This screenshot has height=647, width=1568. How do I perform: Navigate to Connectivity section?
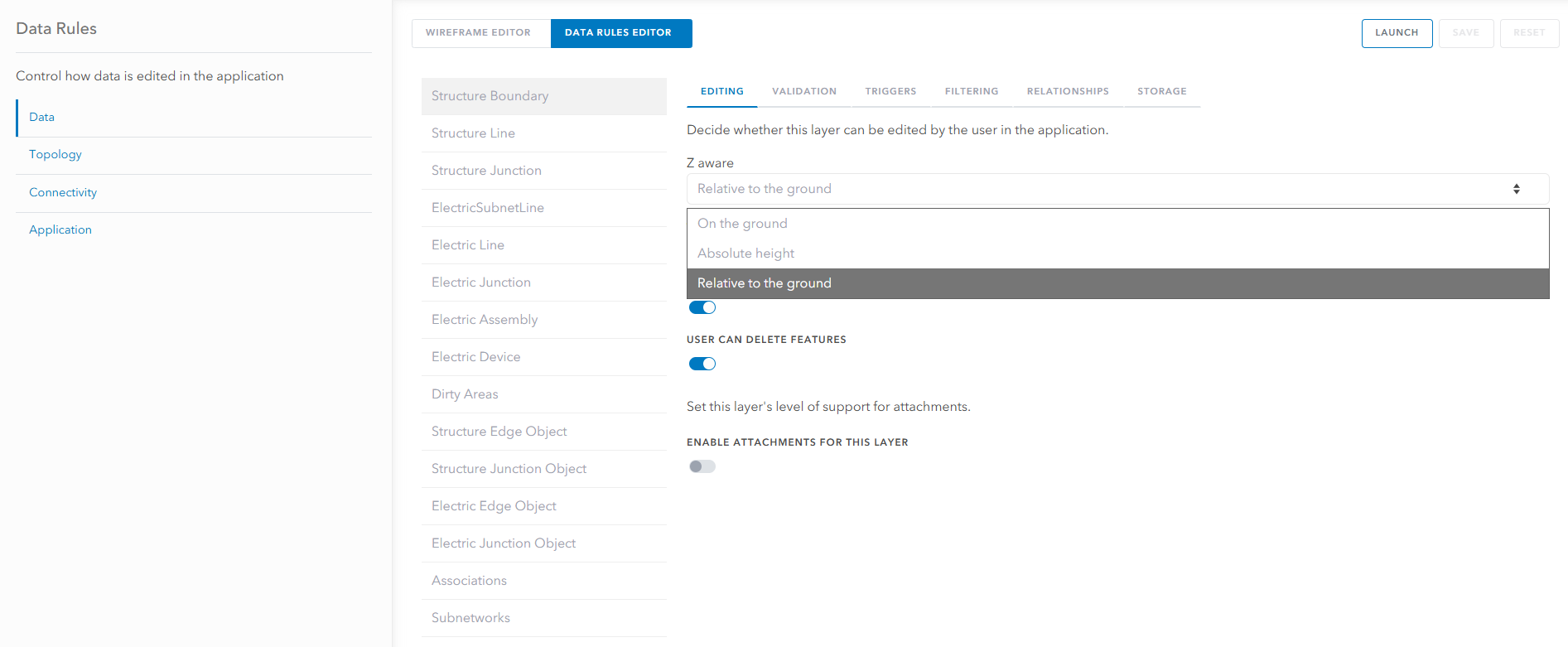click(x=63, y=193)
